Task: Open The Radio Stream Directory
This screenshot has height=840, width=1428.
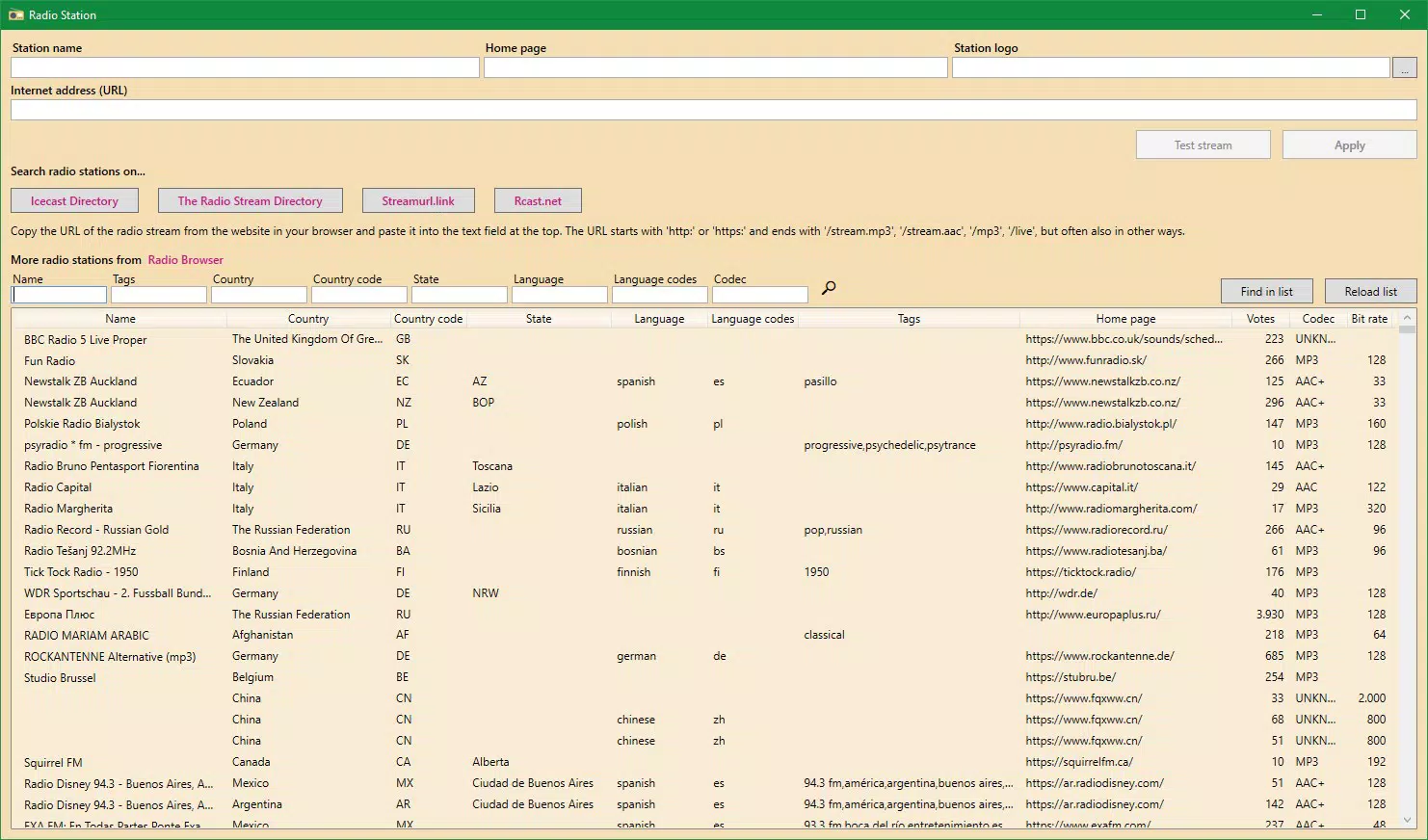Action: (x=250, y=200)
